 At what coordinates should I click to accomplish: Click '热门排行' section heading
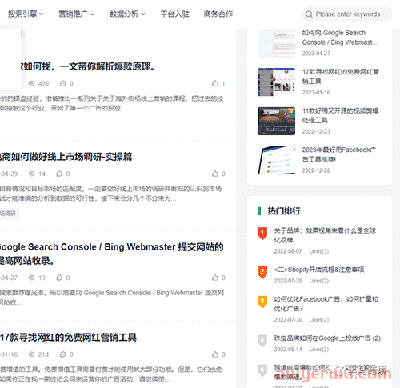coord(284,211)
